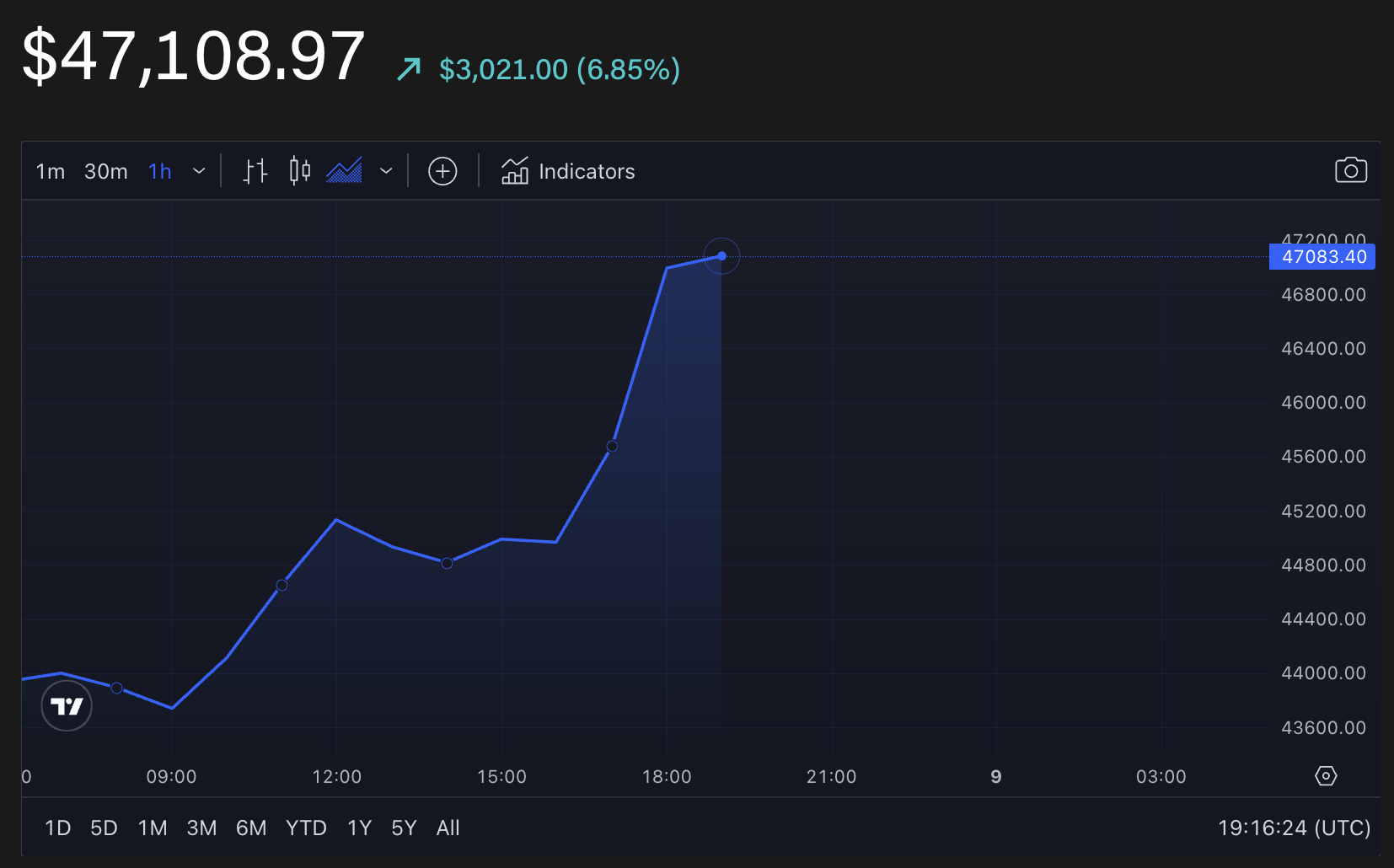Click the 18:00 time axis label
Viewport: 1394px width, 868px height.
click(667, 776)
